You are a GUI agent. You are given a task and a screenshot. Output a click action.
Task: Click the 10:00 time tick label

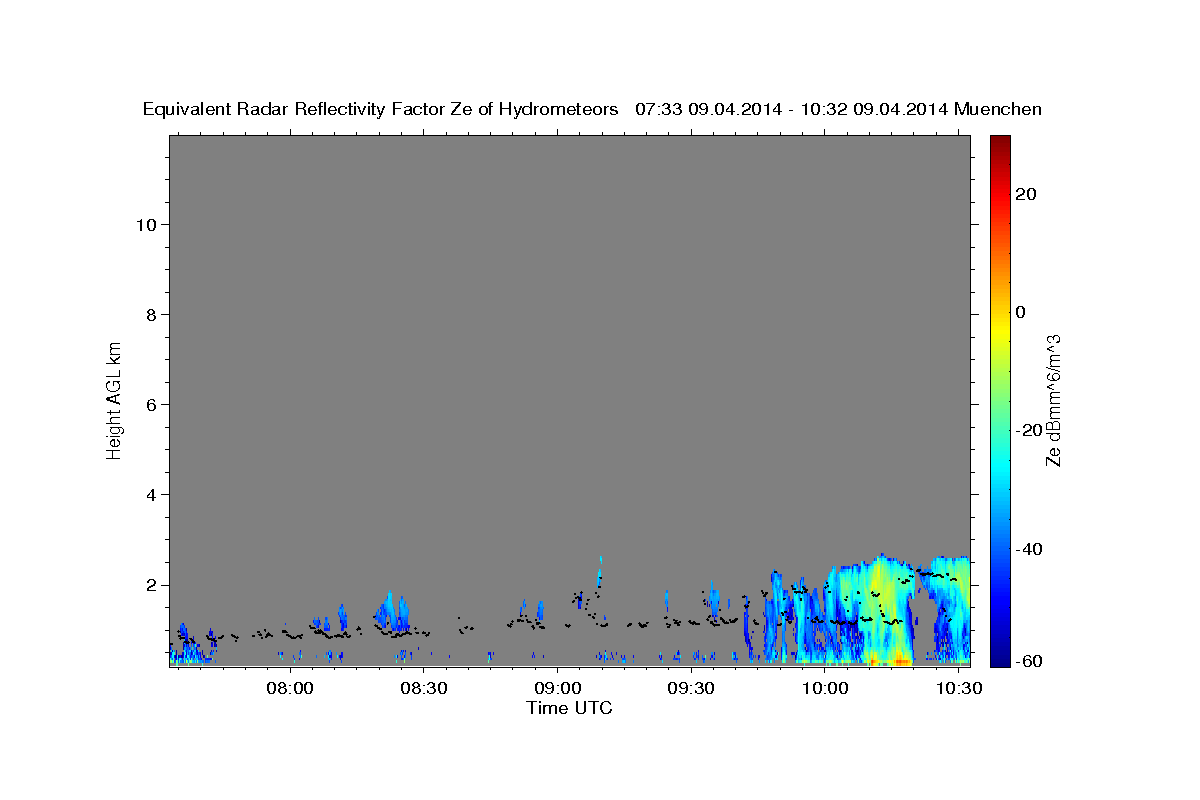[x=825, y=688]
